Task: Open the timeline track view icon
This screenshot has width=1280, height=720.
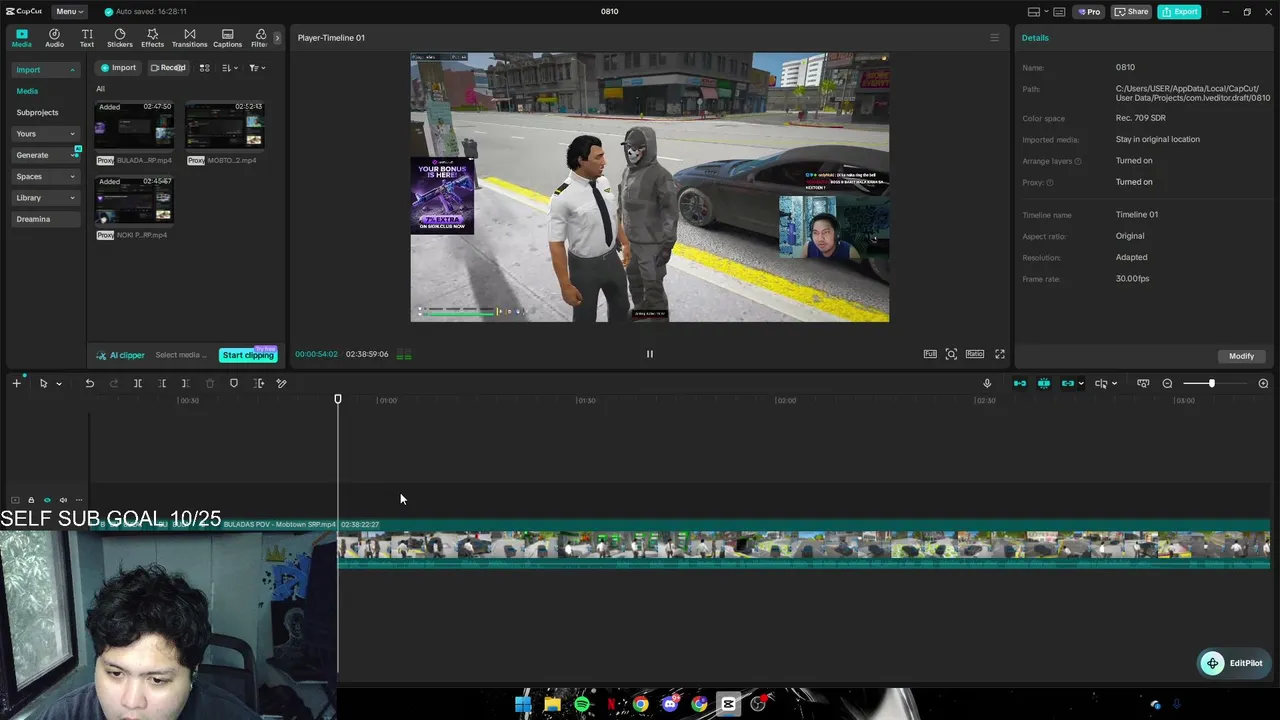Action: coord(1143,384)
